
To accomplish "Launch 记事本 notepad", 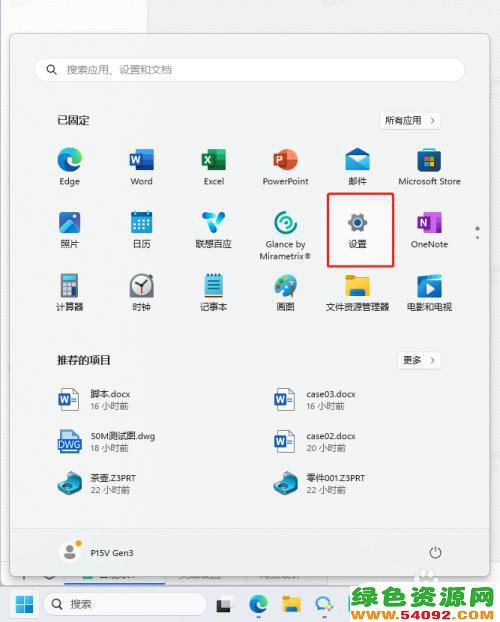I will tap(213, 293).
